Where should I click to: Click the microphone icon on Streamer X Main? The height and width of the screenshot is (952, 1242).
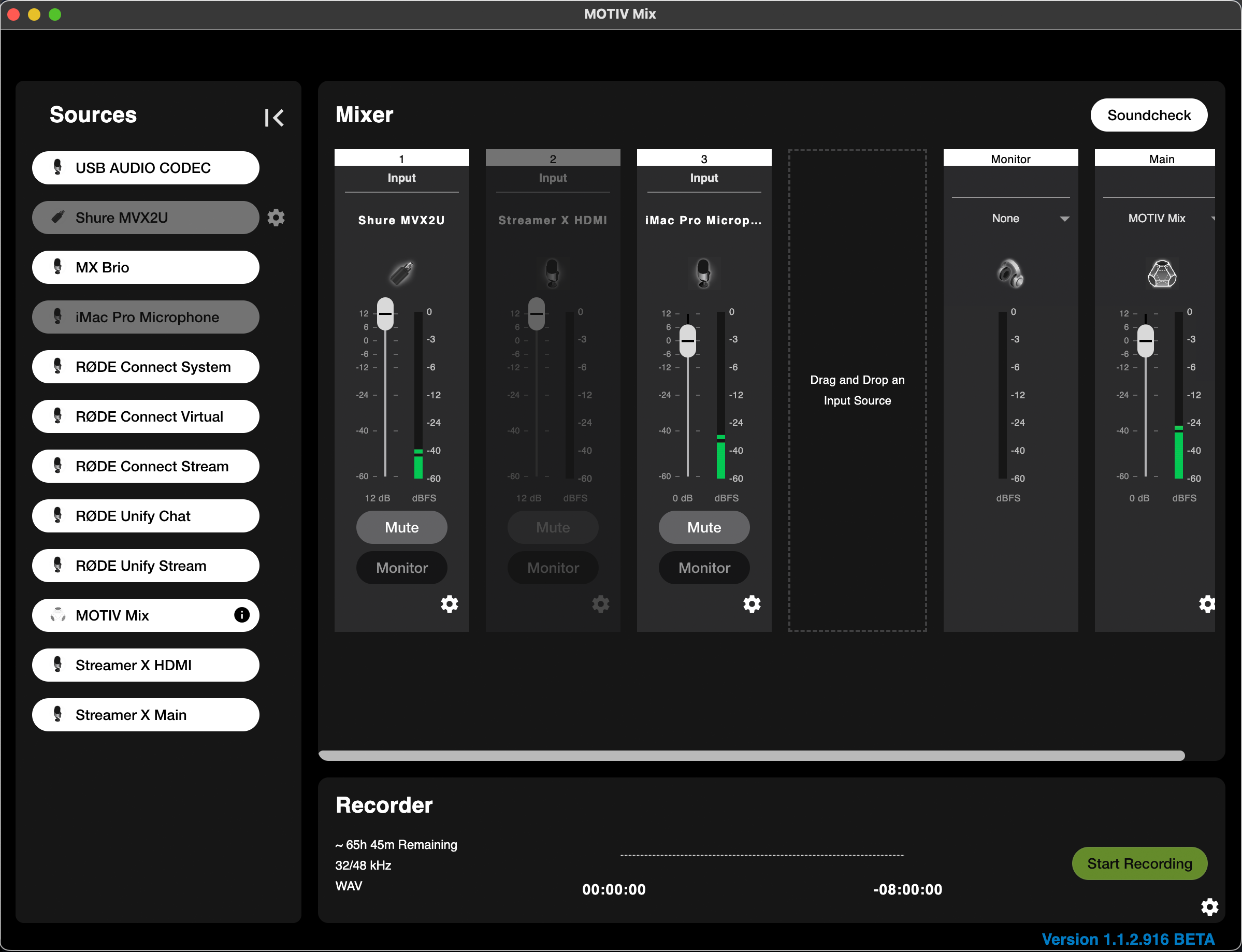pos(57,715)
